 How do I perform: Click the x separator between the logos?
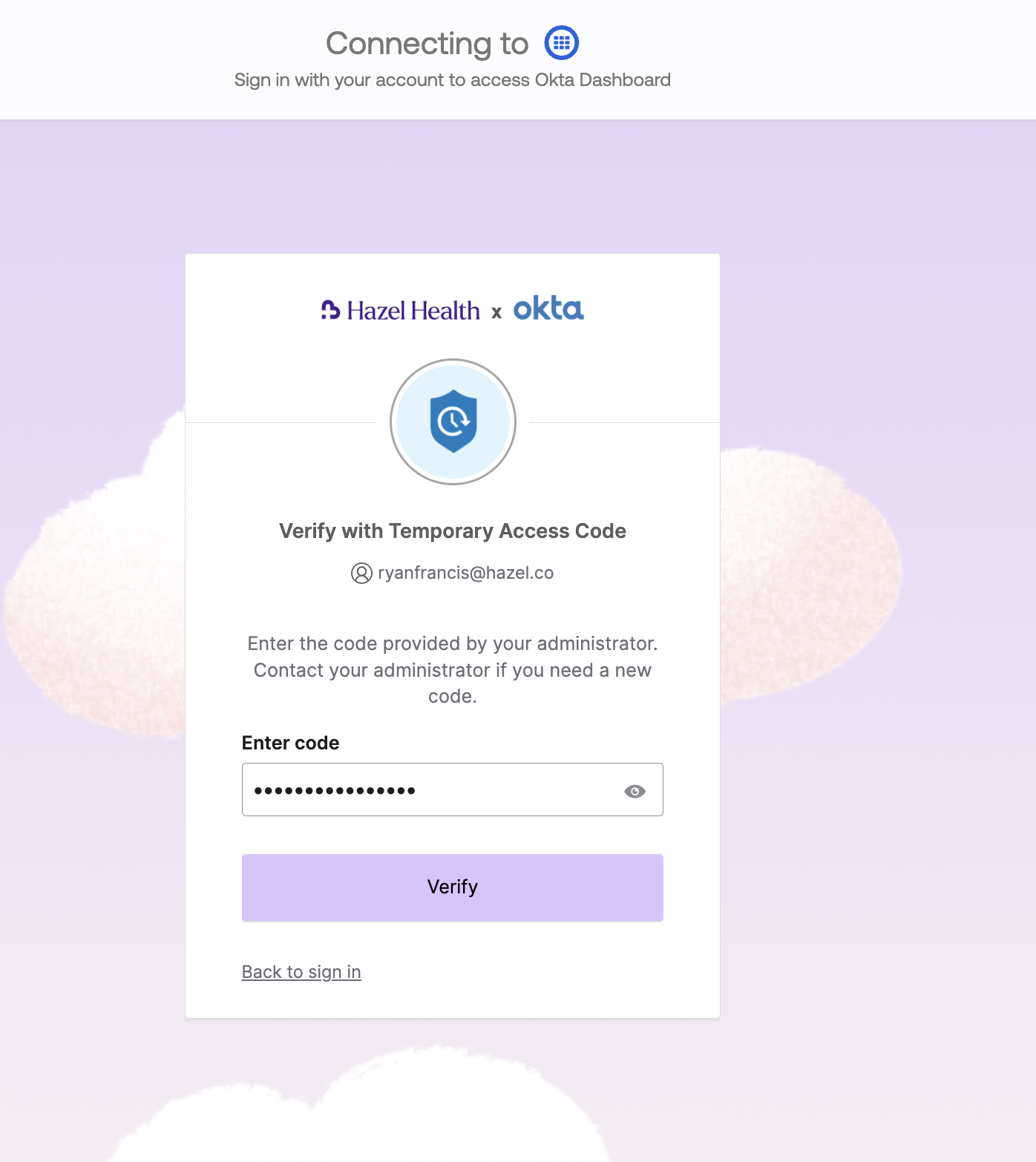(496, 312)
